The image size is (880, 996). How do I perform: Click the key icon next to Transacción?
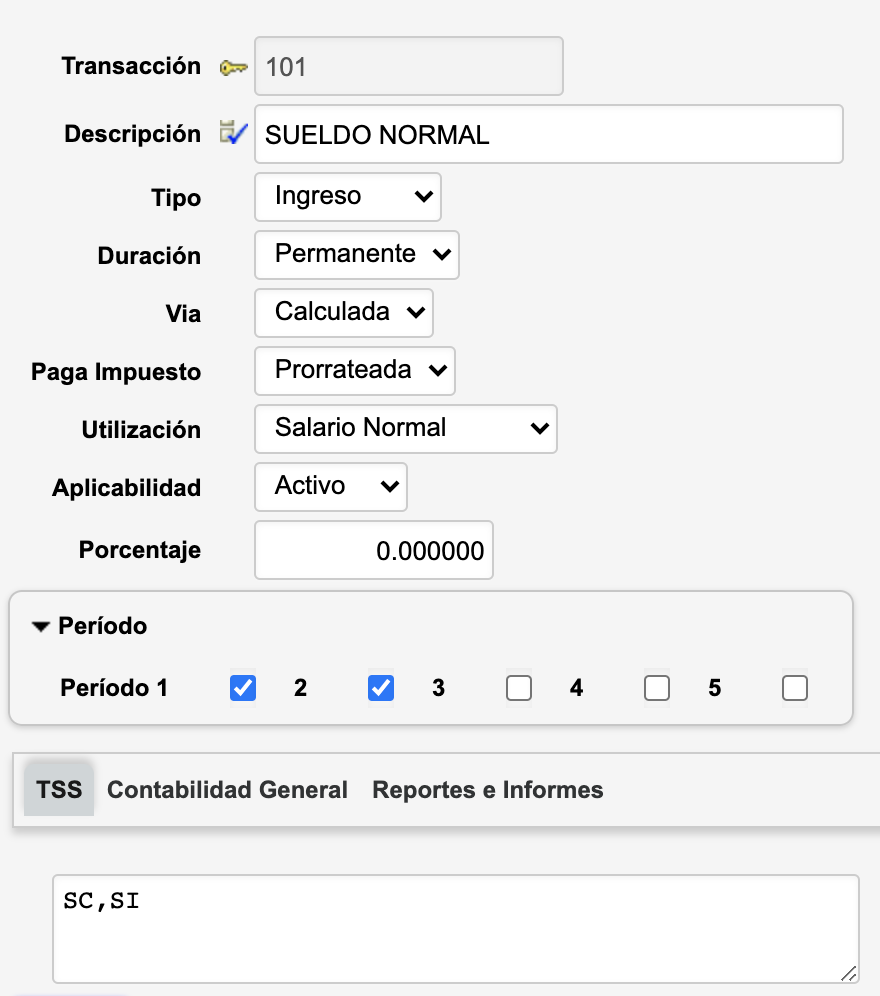click(233, 67)
